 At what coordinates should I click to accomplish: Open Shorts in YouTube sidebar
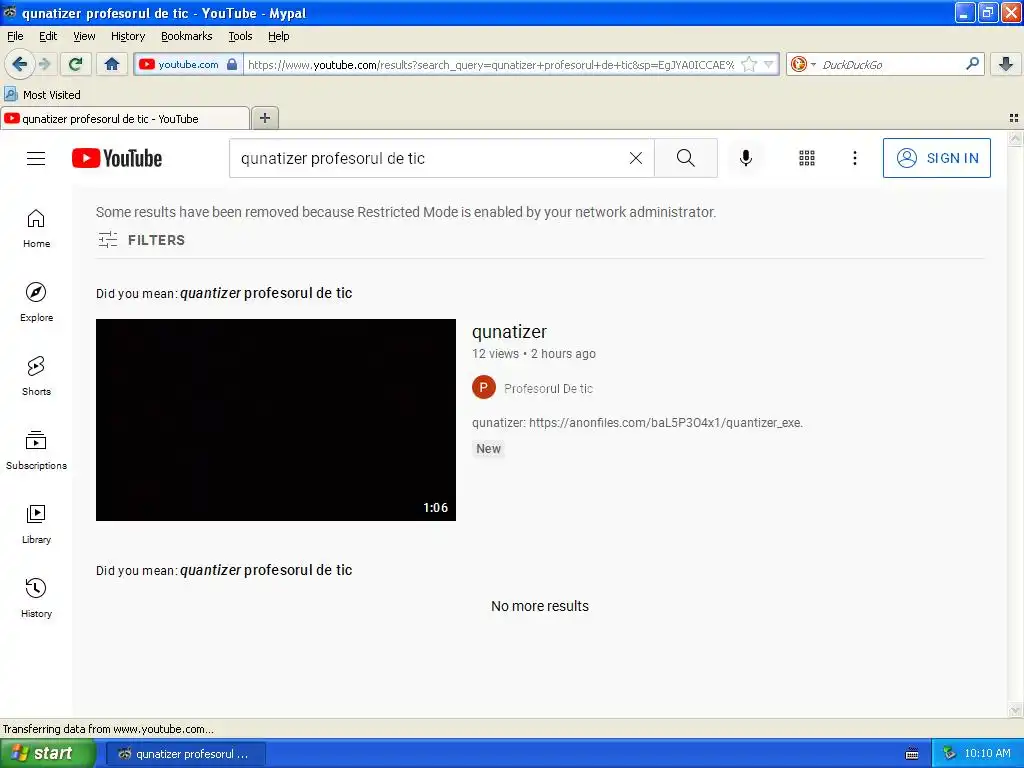[36, 376]
